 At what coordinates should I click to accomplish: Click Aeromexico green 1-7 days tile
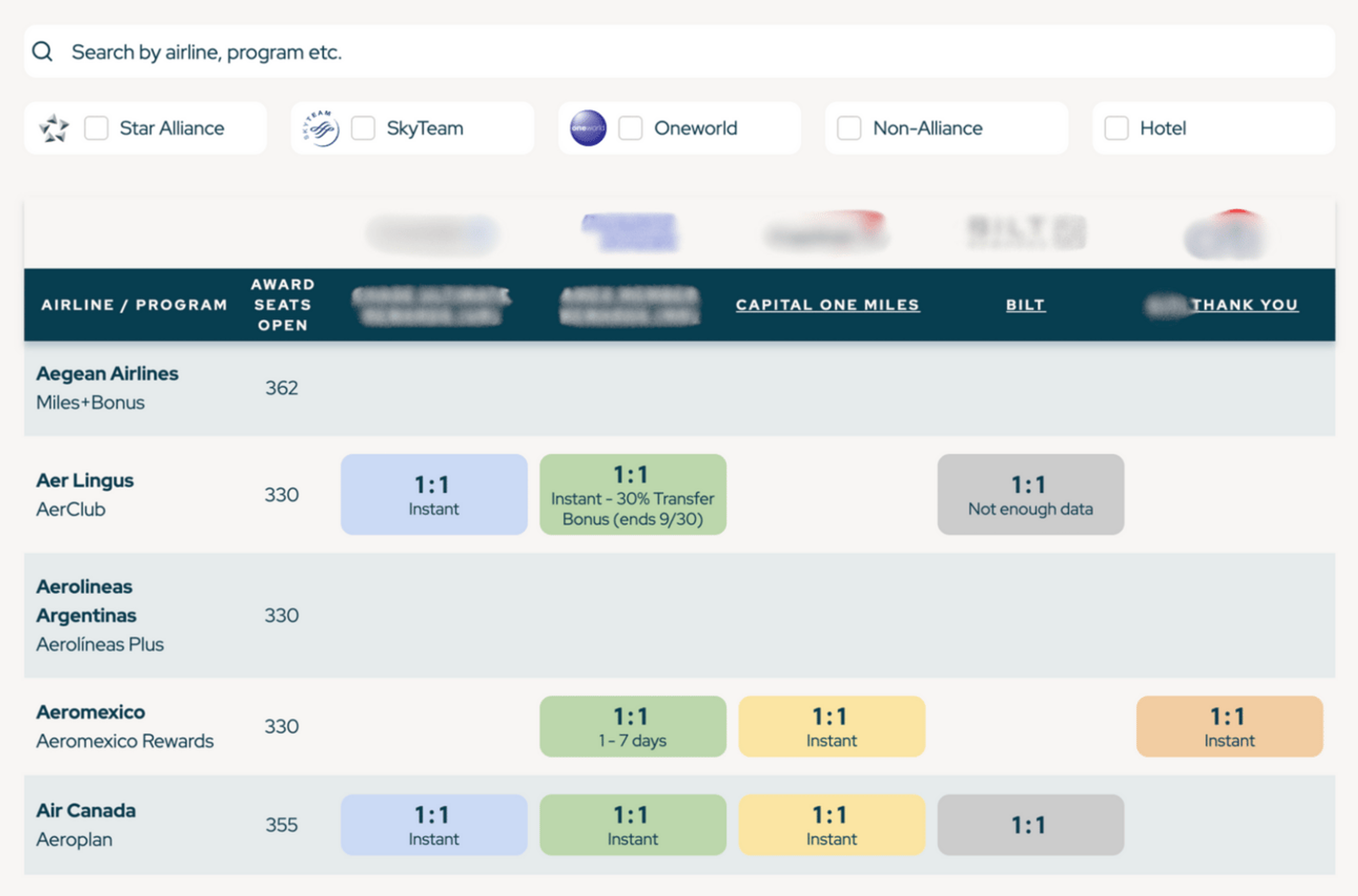[633, 726]
